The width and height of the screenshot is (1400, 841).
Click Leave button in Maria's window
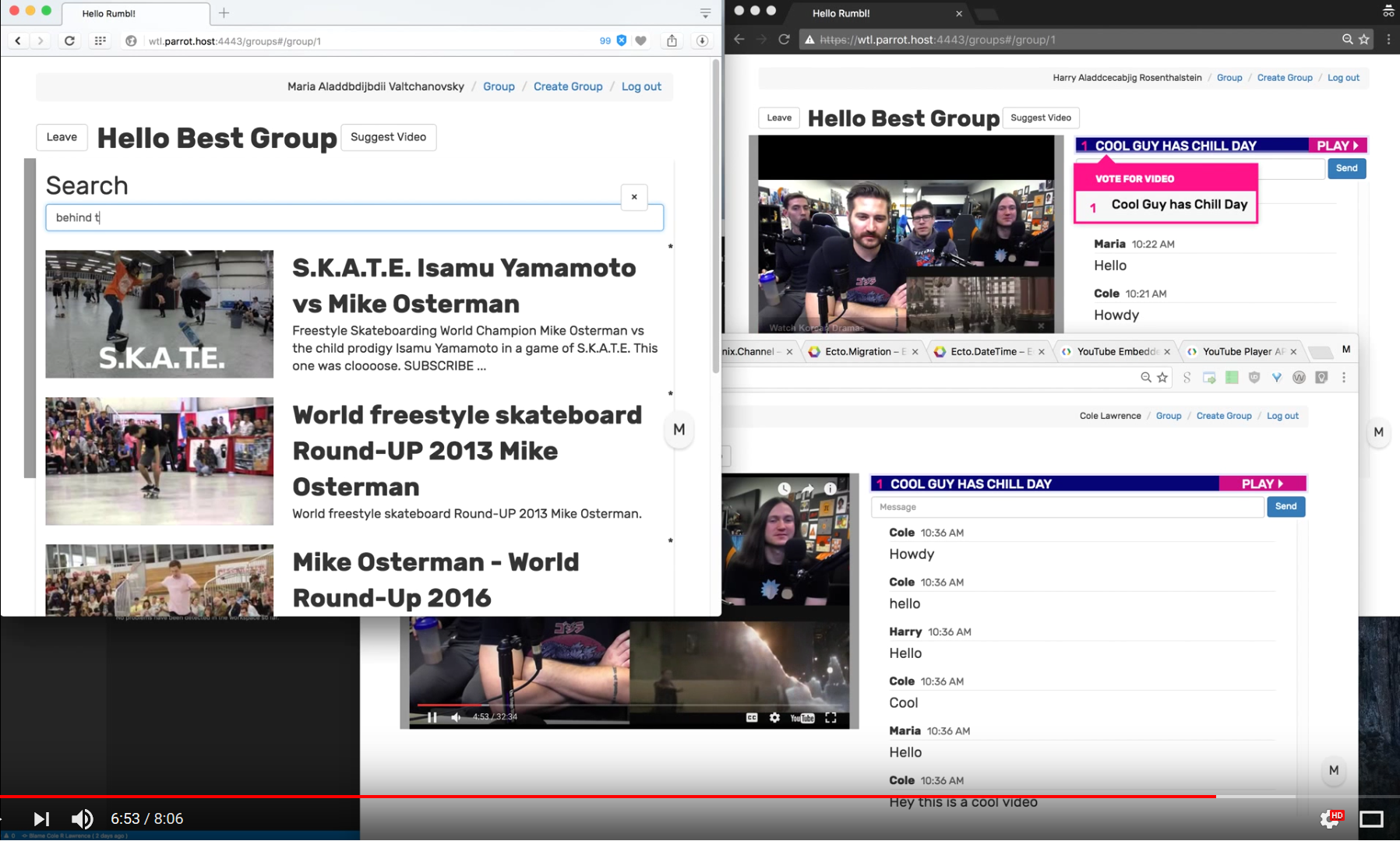pyautogui.click(x=62, y=137)
